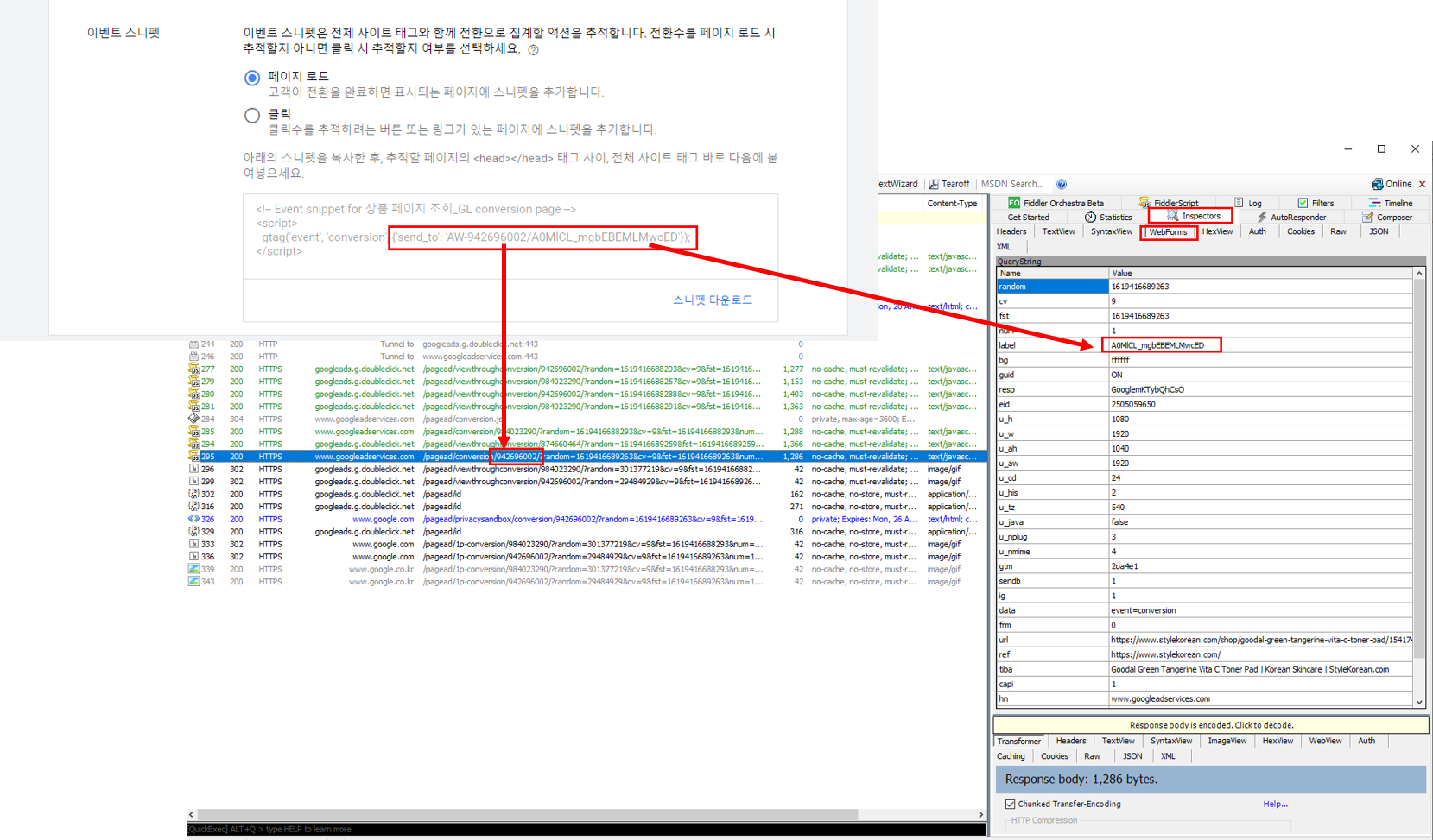Screen dimensions: 1433x840
Task: Click the Composer pencil icon
Action: tap(1367, 218)
